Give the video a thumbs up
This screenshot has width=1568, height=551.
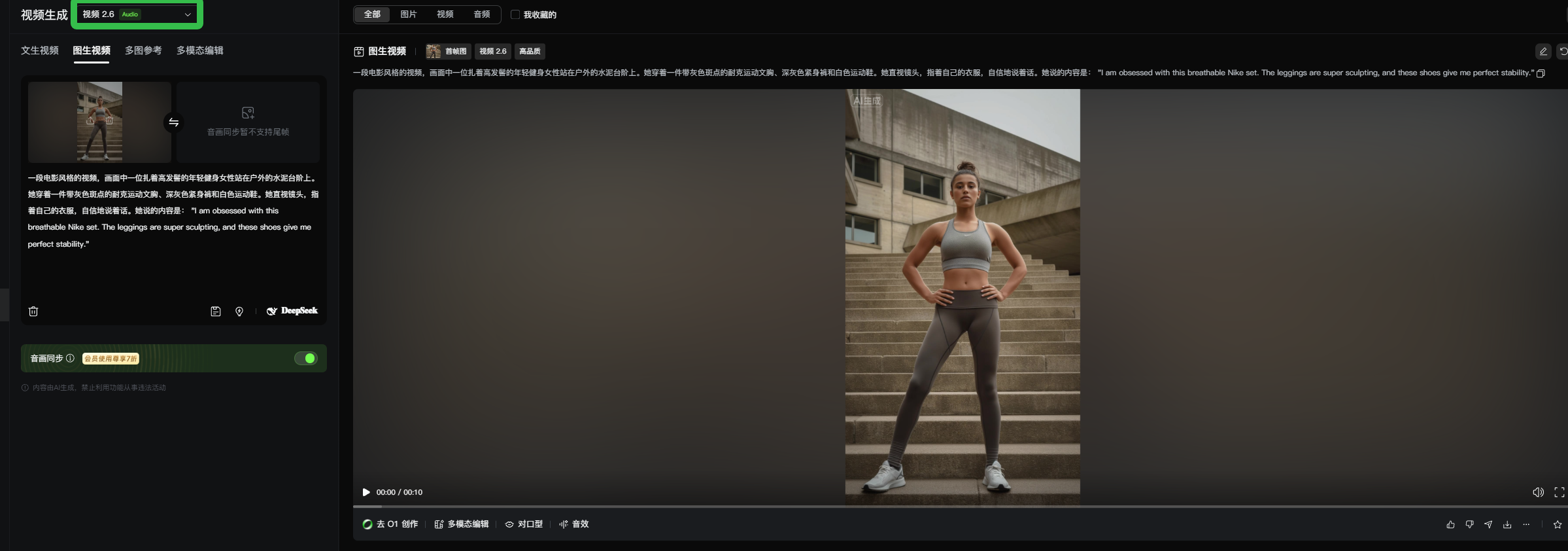(1450, 524)
